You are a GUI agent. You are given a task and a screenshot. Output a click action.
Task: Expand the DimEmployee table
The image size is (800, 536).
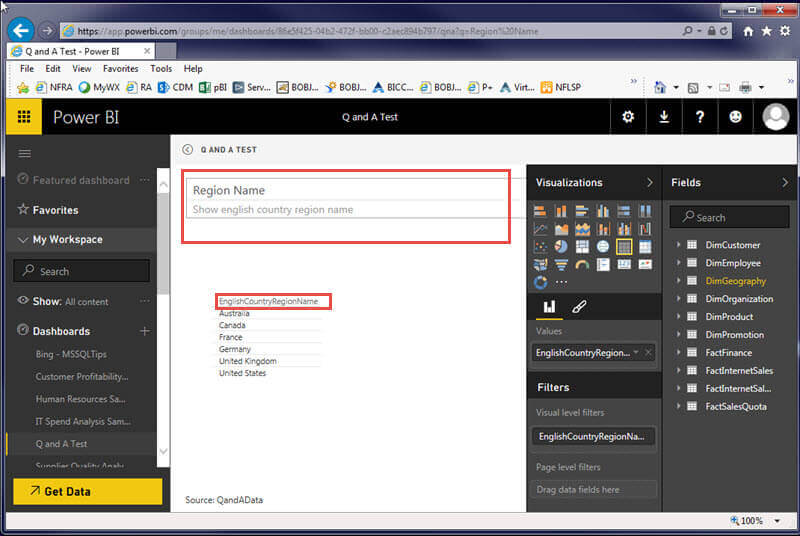click(x=678, y=263)
